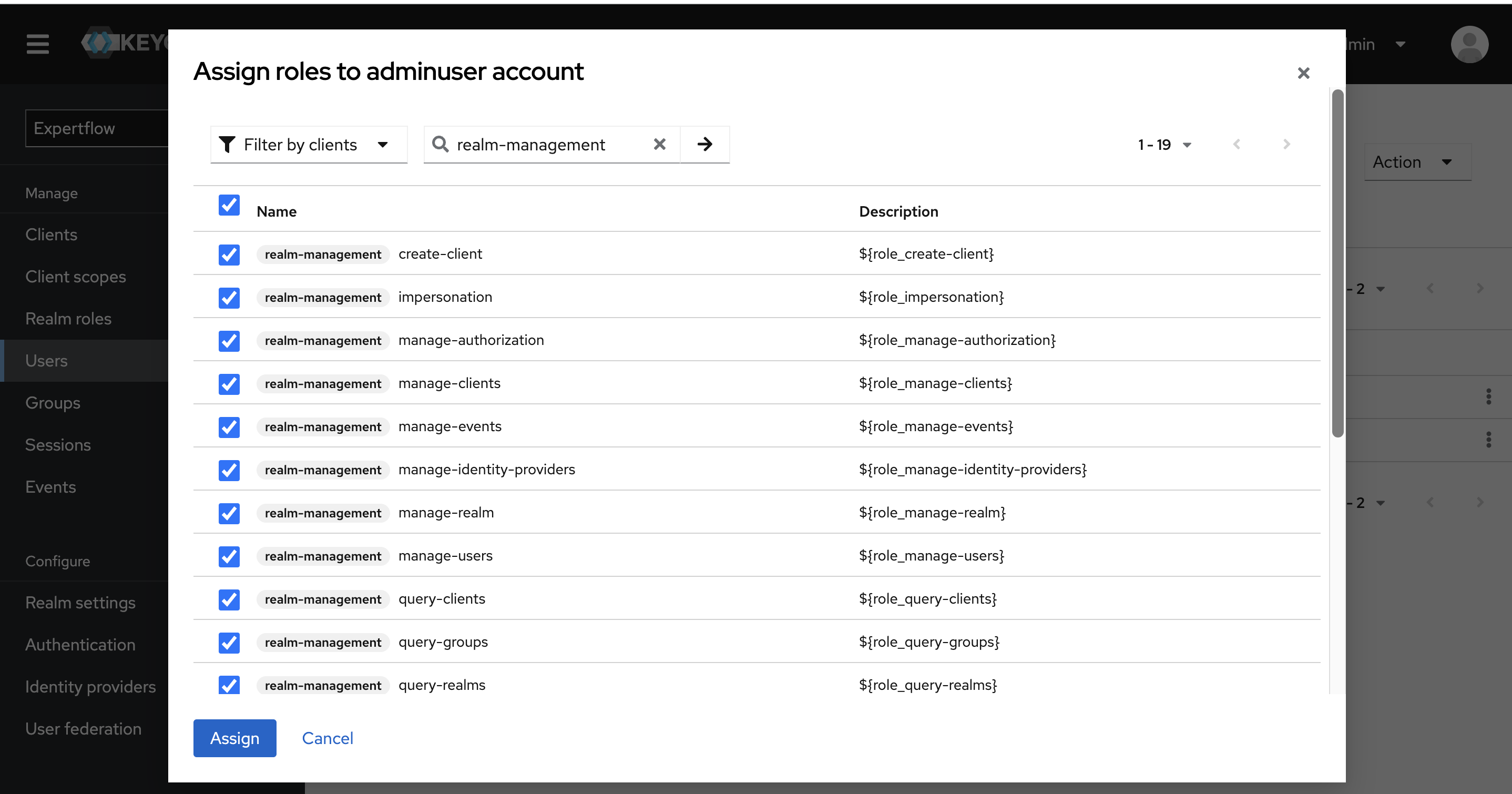Clear the realm-management search text
Viewport: 1512px width, 794px height.
[x=659, y=144]
